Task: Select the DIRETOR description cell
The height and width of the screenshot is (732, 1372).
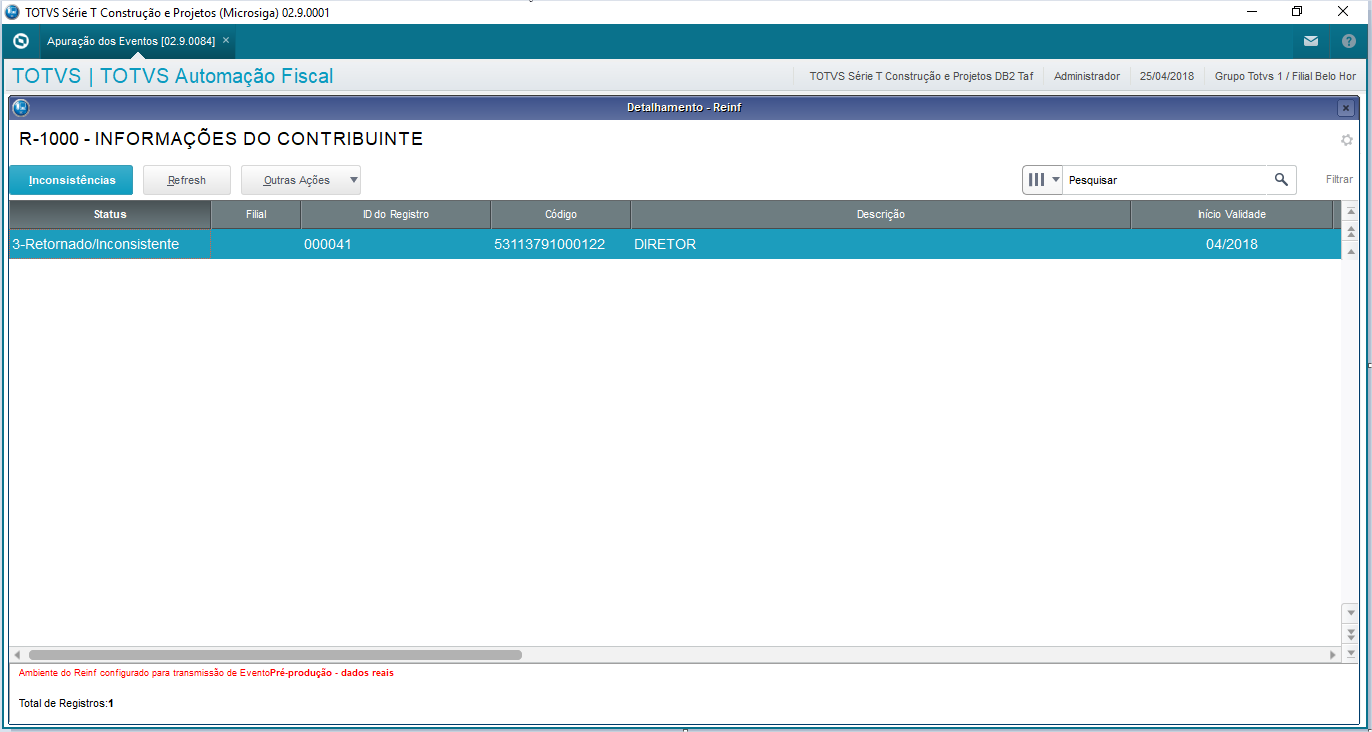Action: click(x=881, y=244)
